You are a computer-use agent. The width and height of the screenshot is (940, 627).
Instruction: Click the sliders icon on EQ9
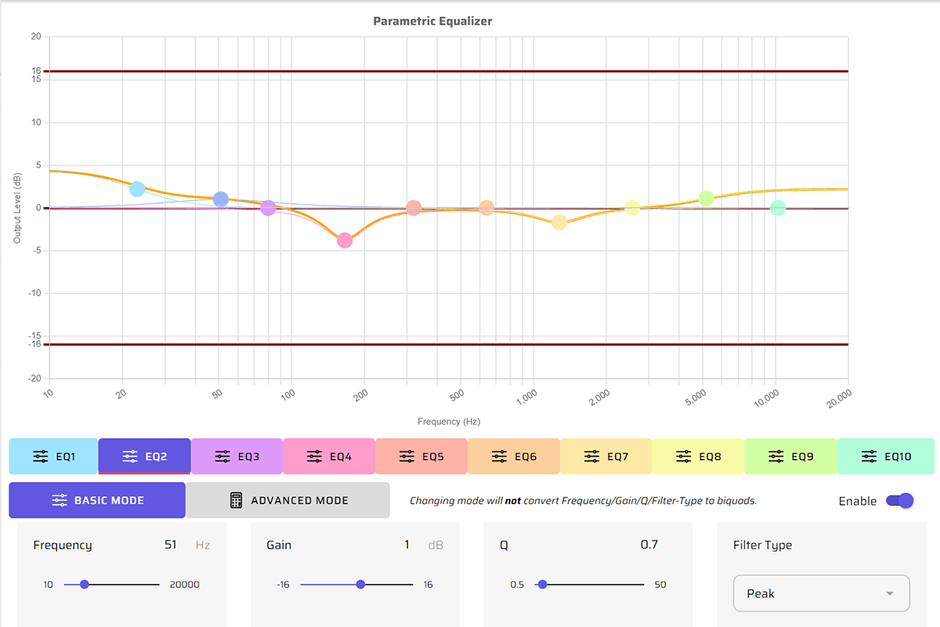coord(776,456)
